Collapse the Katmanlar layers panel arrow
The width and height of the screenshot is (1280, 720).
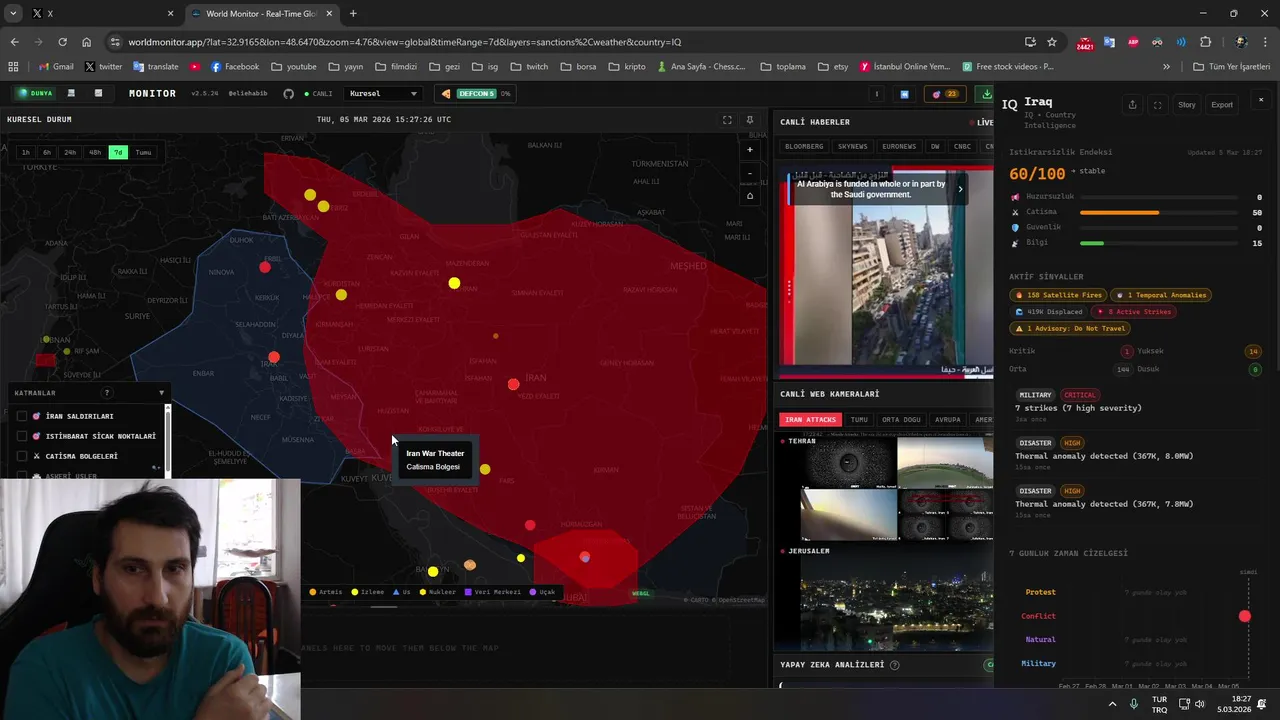[161, 393]
